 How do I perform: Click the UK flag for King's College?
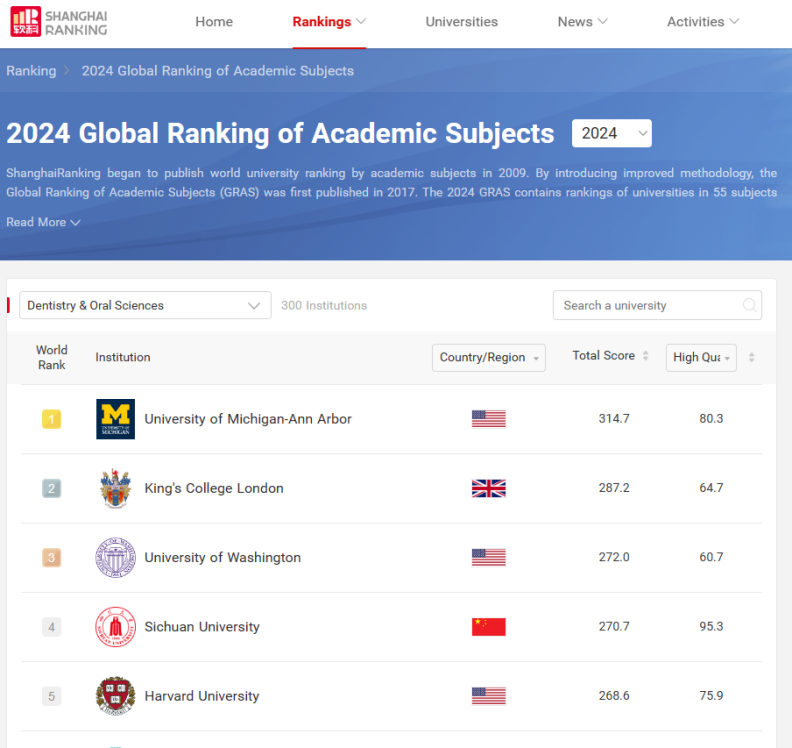click(x=488, y=488)
